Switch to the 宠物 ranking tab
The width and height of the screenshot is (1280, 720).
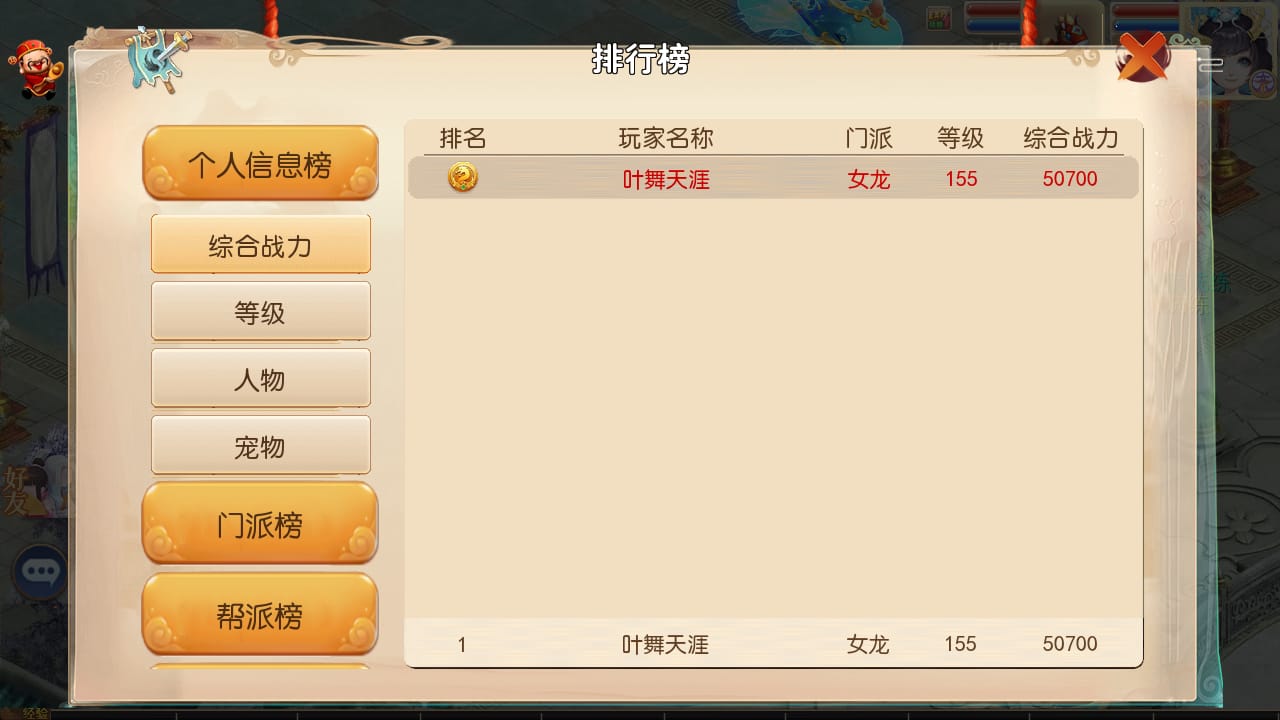(x=261, y=446)
